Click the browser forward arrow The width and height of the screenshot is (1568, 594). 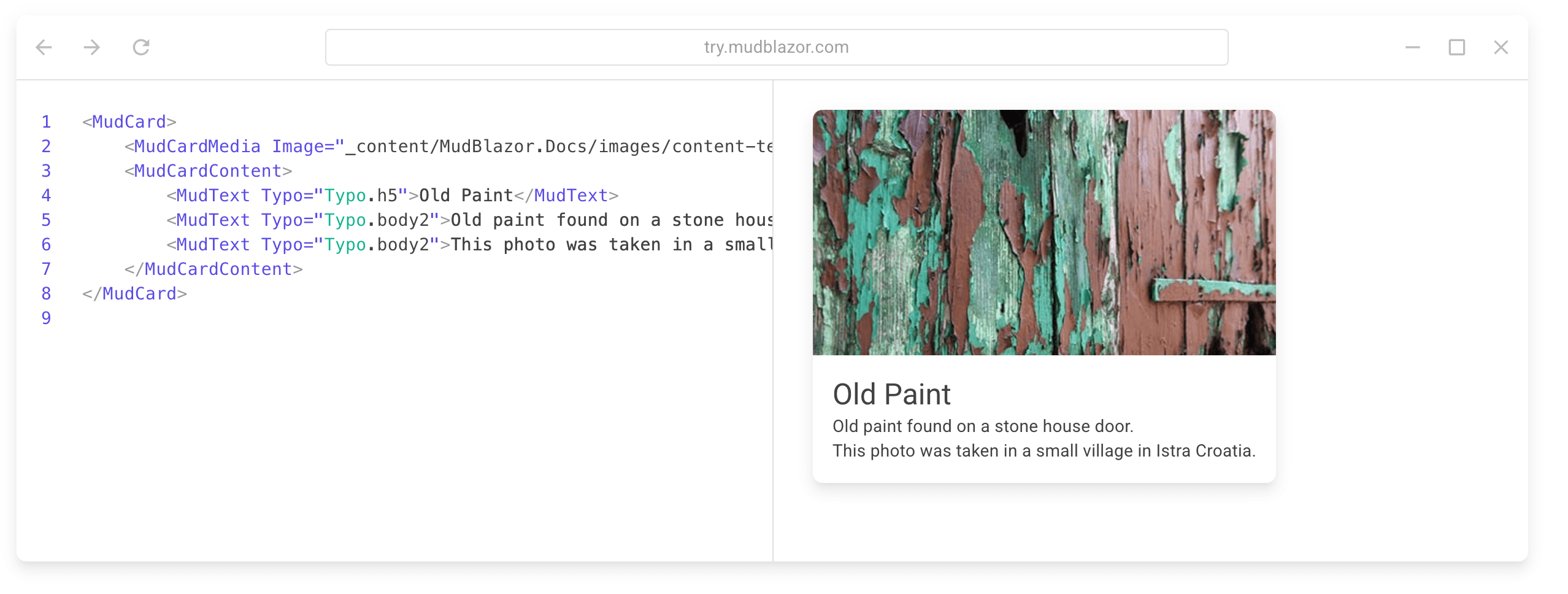click(92, 47)
